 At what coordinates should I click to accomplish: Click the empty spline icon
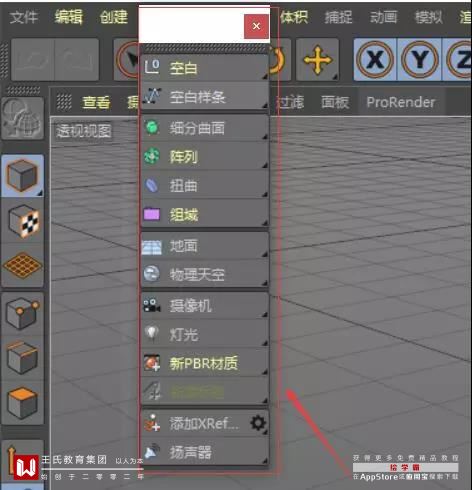coord(152,96)
